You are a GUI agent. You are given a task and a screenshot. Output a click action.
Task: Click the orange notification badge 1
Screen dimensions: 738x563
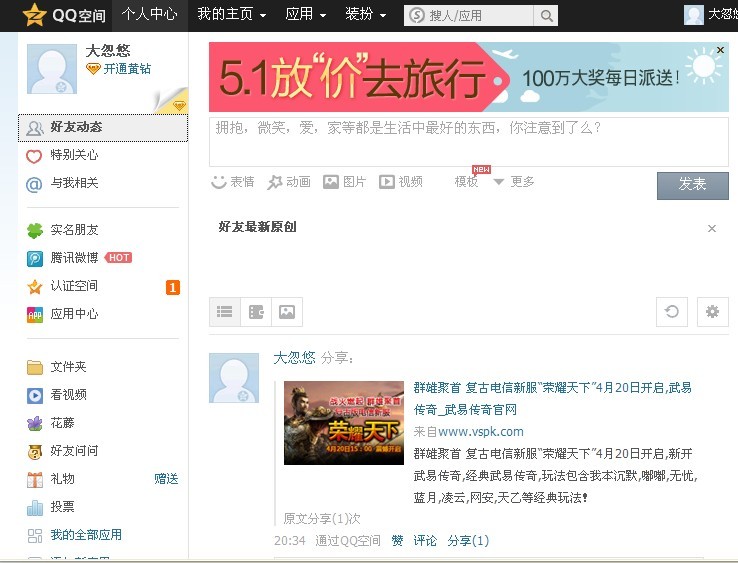coord(173,287)
